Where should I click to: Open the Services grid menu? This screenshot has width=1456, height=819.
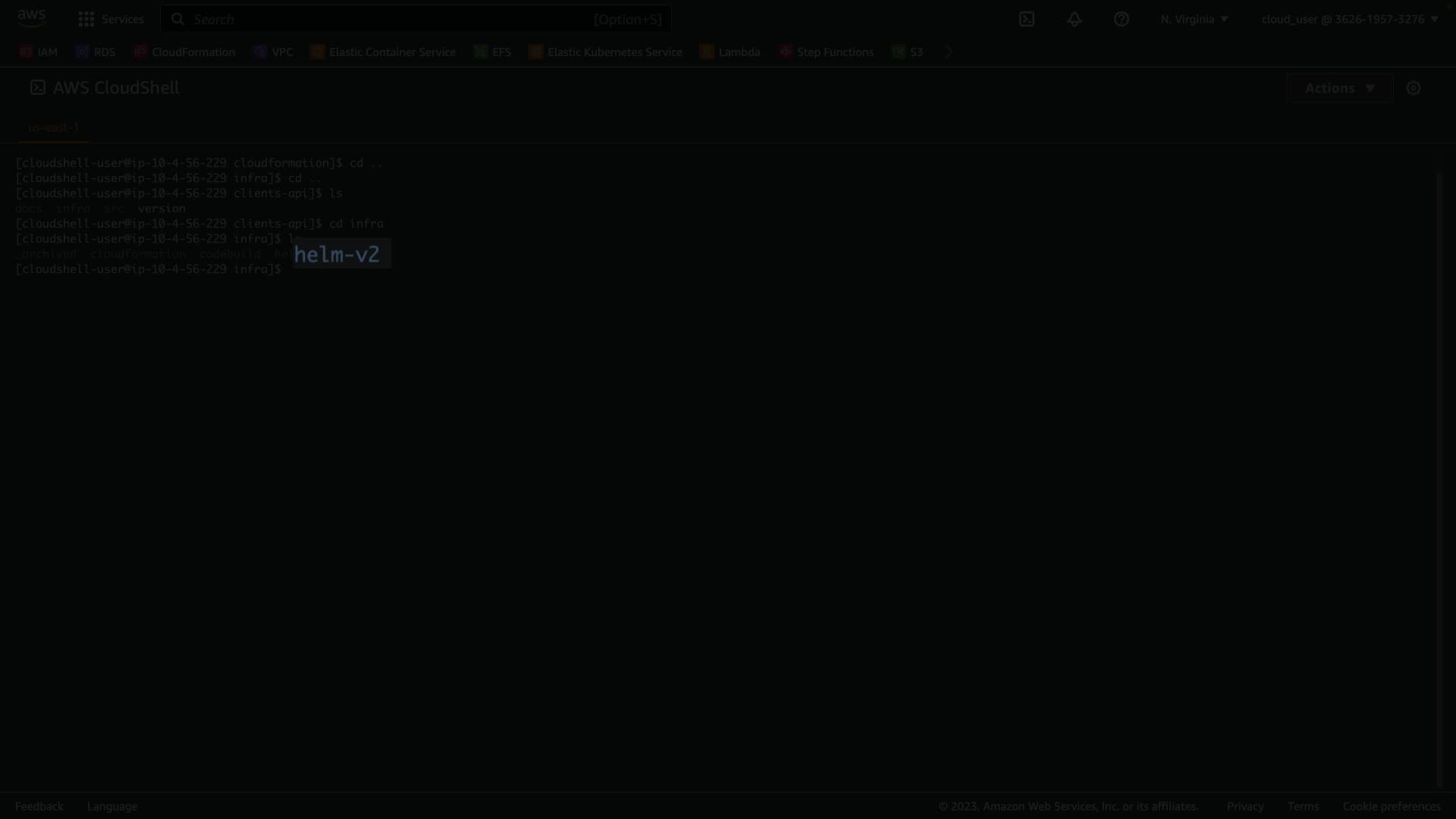tap(111, 19)
